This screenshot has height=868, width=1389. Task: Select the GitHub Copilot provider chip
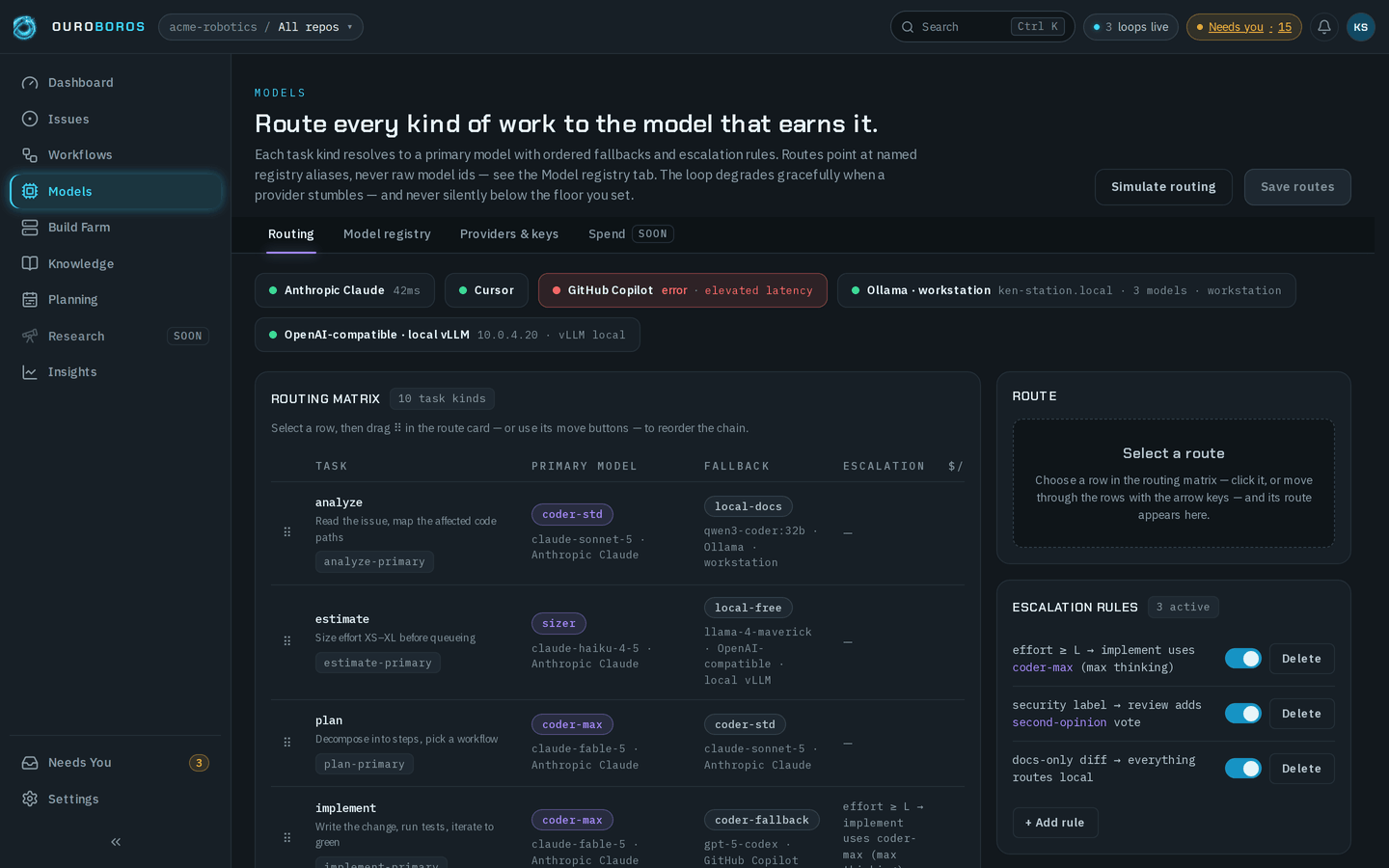683,290
